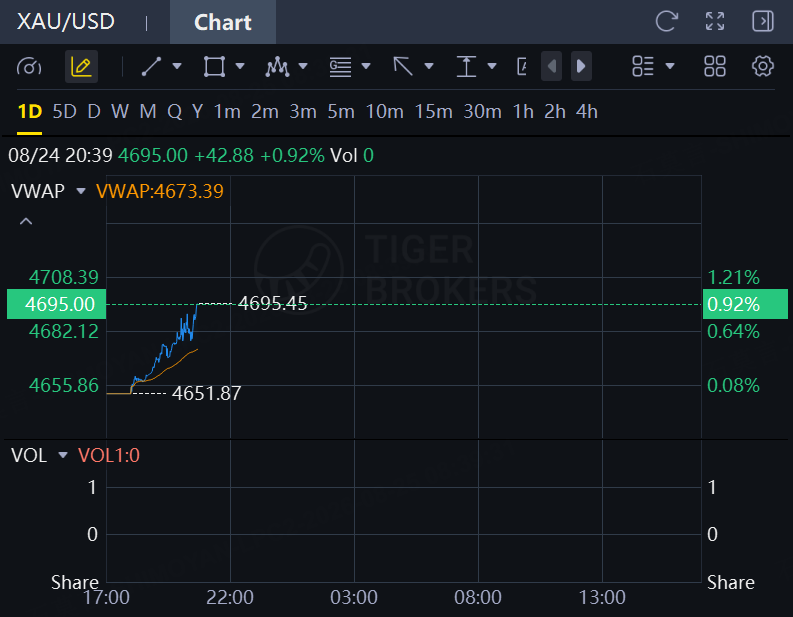Select the rectangle shape tool

[214, 66]
